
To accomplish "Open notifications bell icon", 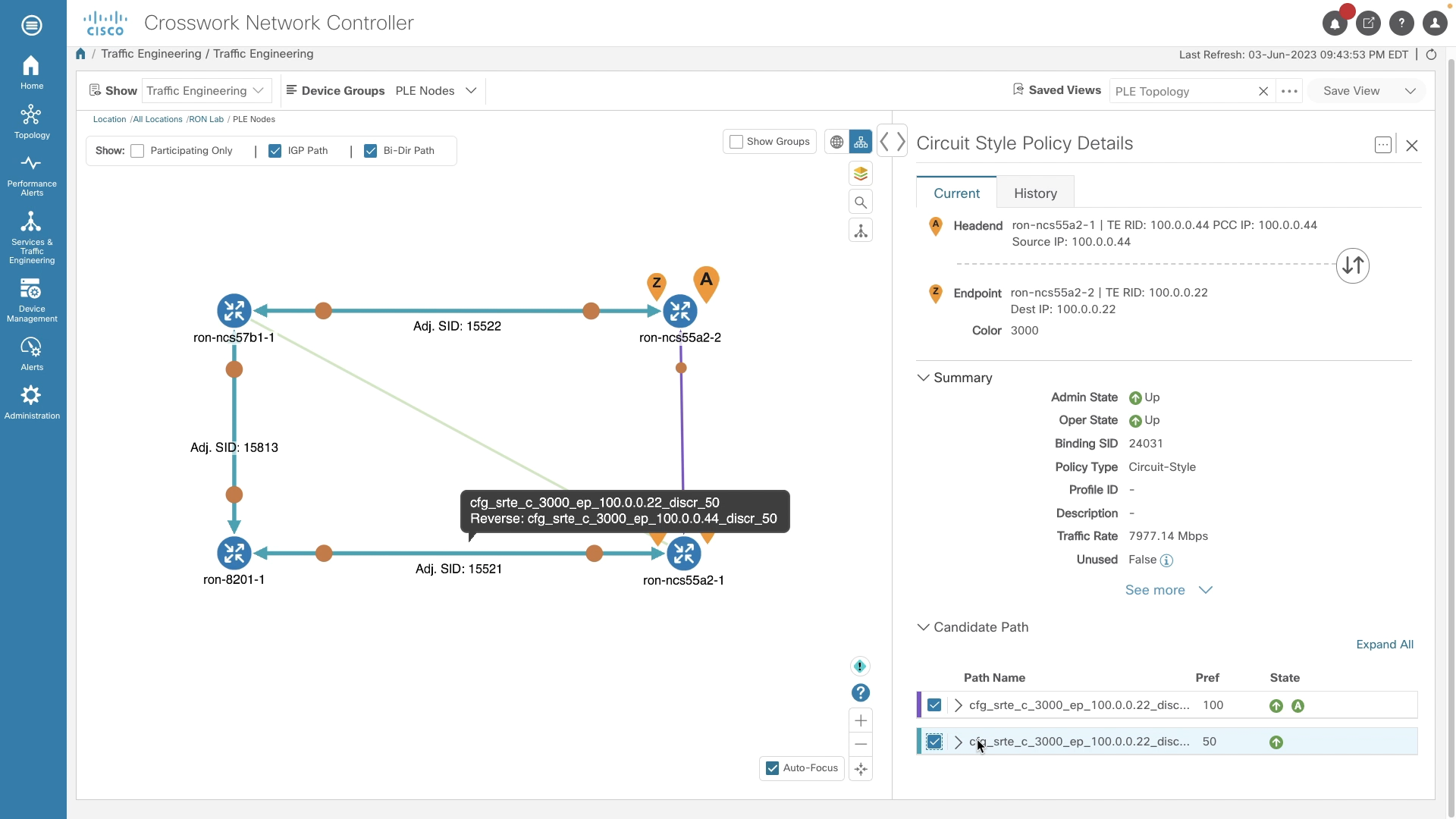I will [1335, 24].
